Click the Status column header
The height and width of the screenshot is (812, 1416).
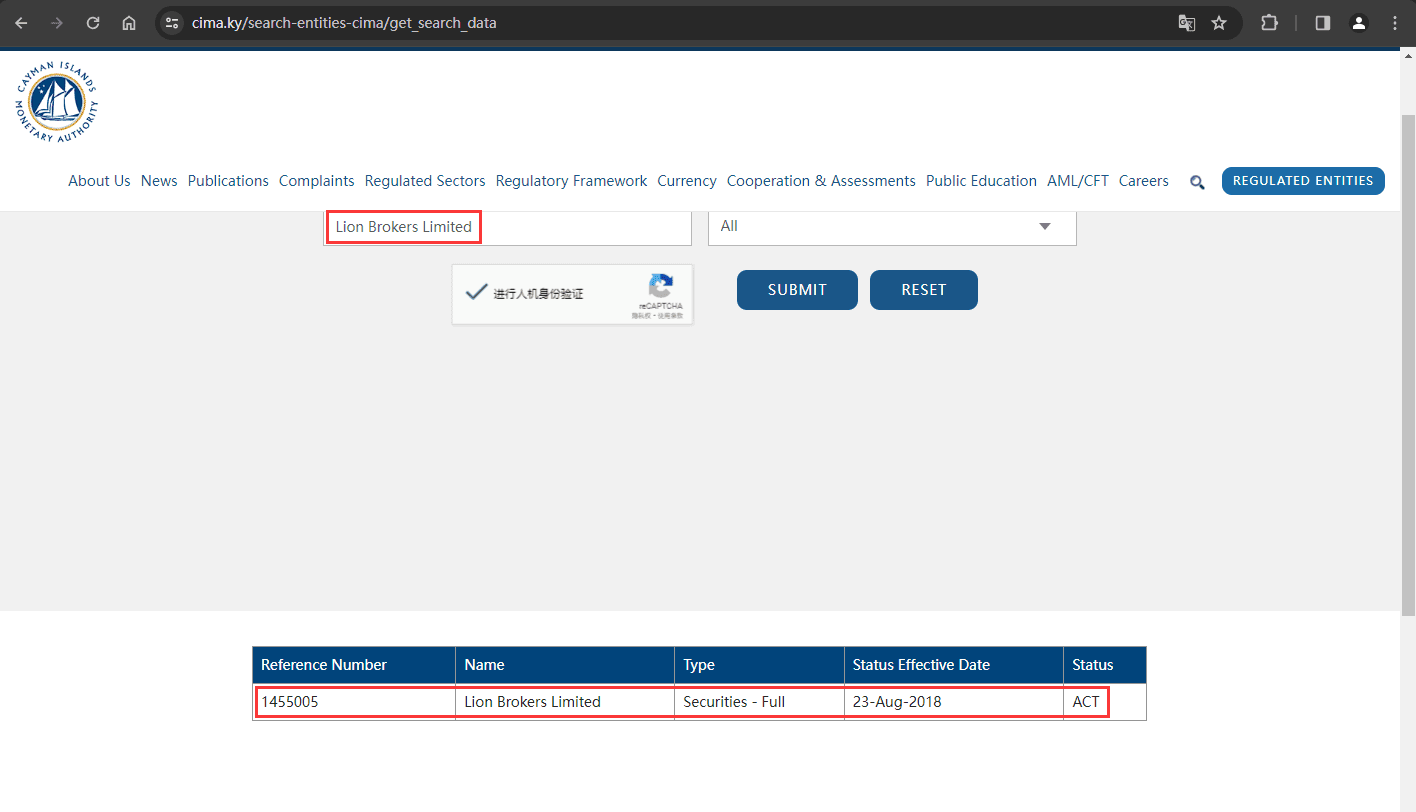point(1104,665)
